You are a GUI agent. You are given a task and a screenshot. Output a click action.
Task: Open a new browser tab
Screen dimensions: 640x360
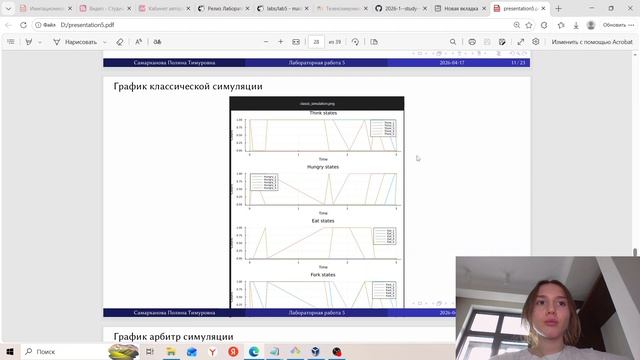click(558, 8)
